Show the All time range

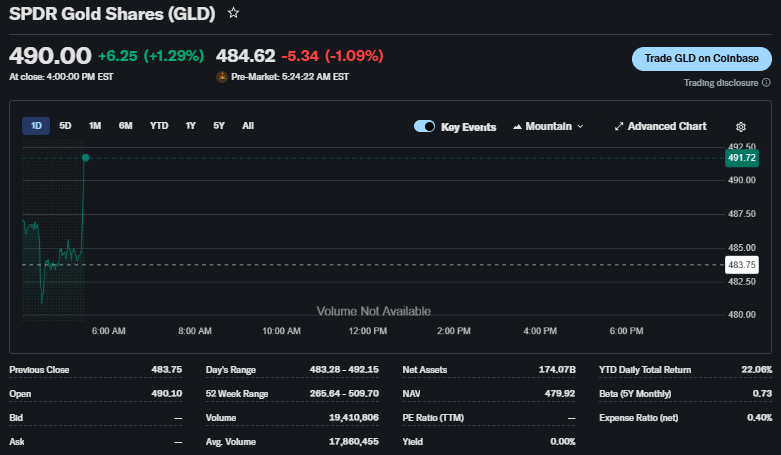(248, 126)
